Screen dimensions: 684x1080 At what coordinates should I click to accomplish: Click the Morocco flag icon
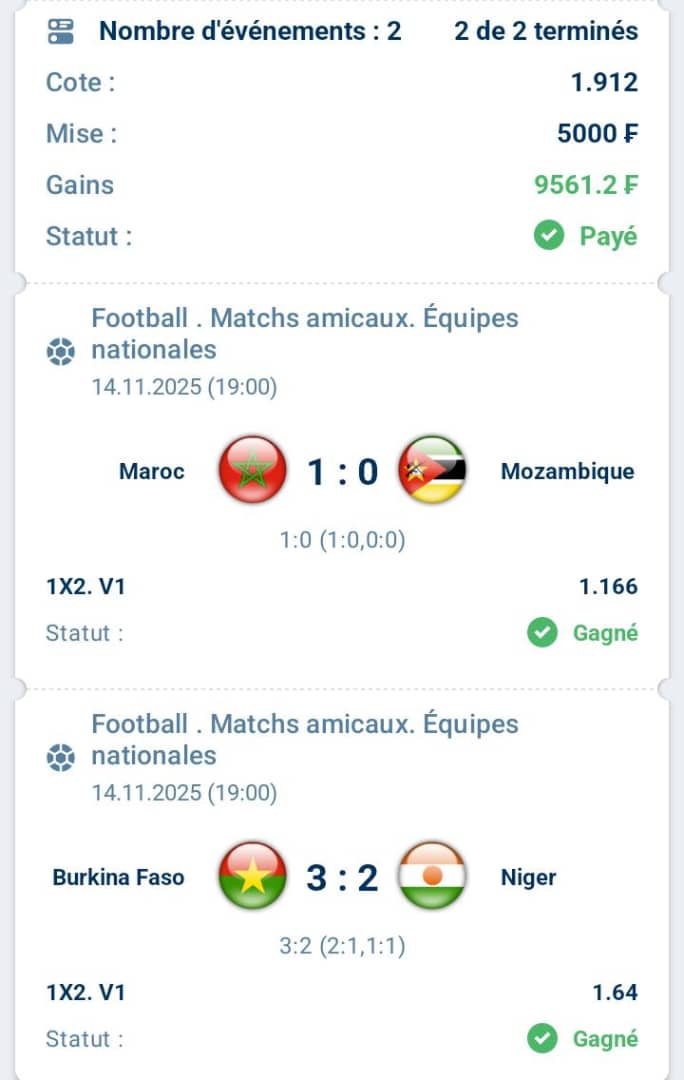[253, 470]
